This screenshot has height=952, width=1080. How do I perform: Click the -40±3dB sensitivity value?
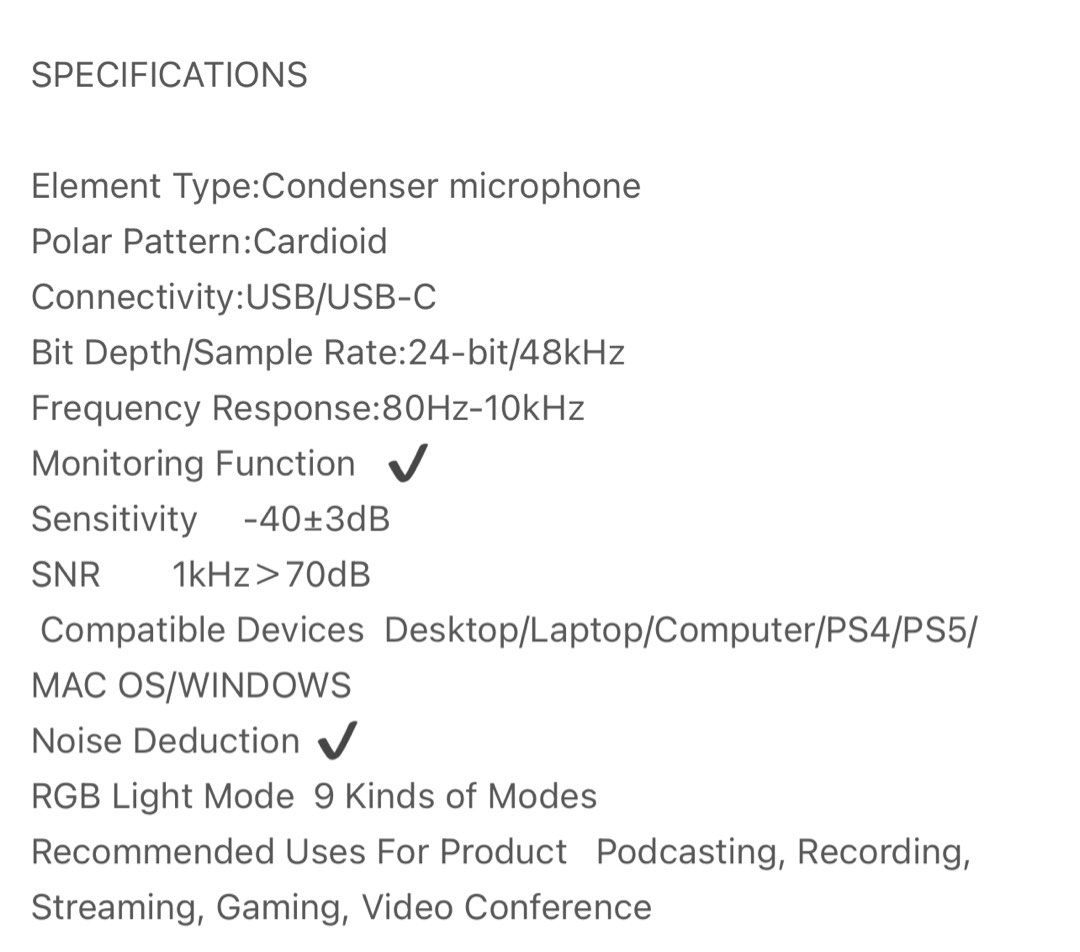(x=317, y=519)
